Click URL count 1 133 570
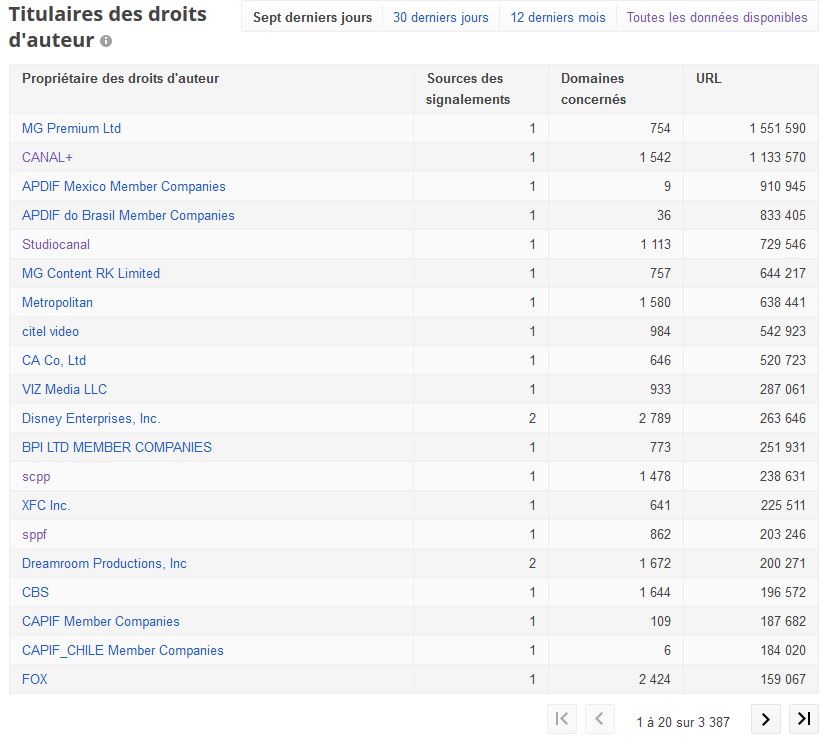This screenshot has width=823, height=737. tap(777, 157)
